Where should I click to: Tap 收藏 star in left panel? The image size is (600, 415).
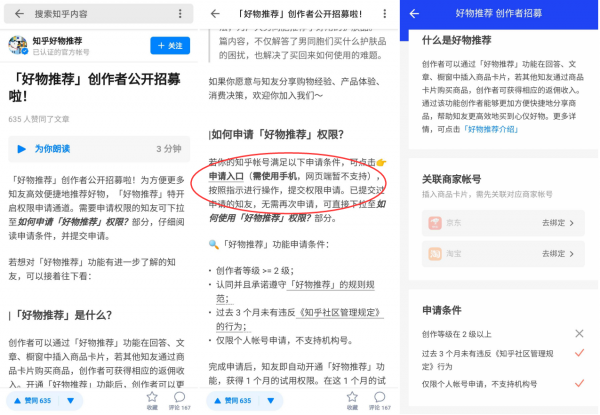(152, 400)
